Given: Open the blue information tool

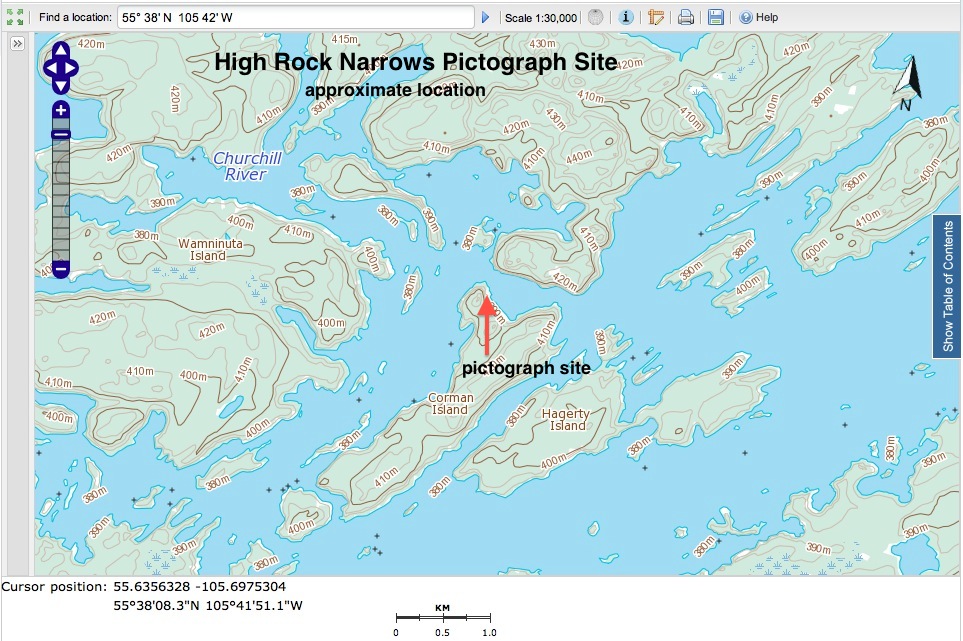Looking at the screenshot, I should [626, 17].
